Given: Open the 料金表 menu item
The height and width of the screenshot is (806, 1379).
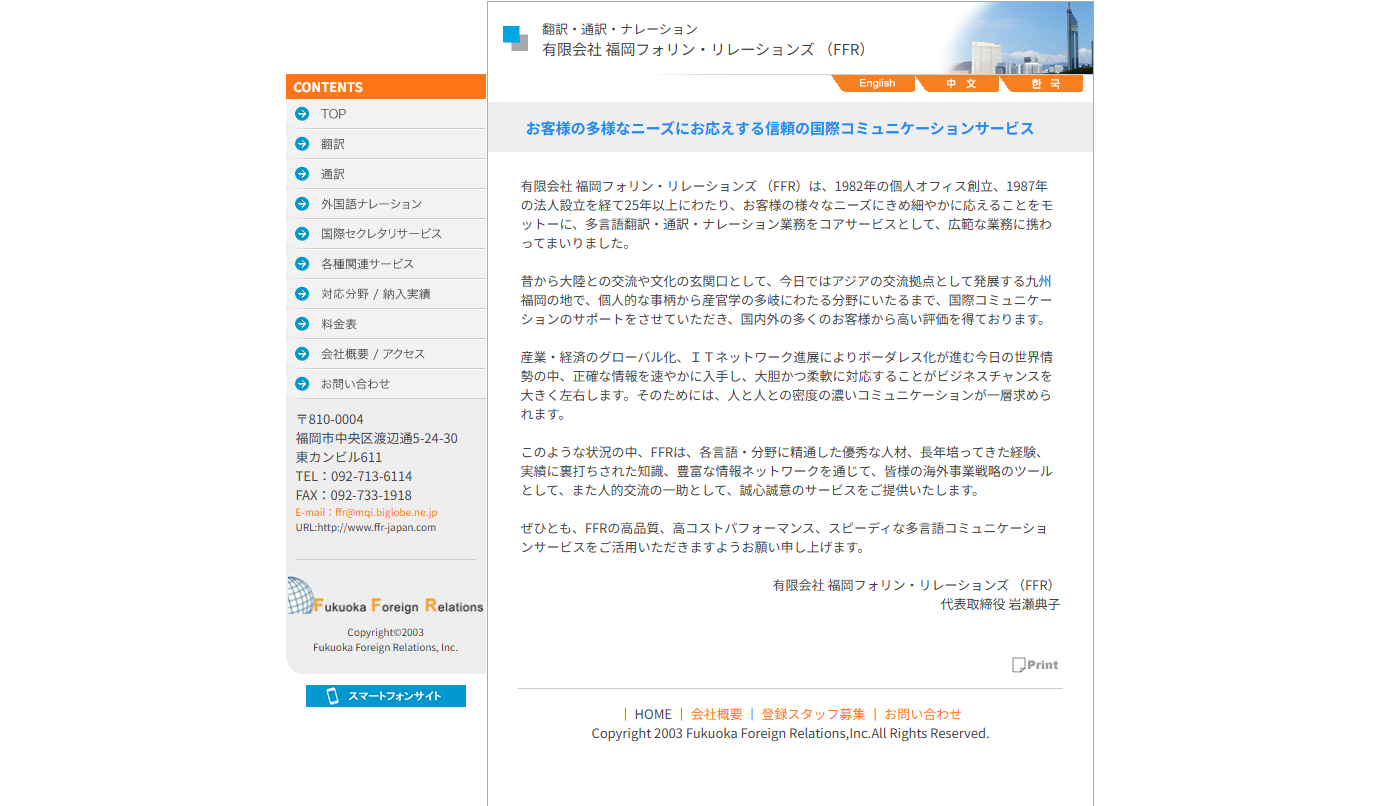Looking at the screenshot, I should pyautogui.click(x=386, y=324).
